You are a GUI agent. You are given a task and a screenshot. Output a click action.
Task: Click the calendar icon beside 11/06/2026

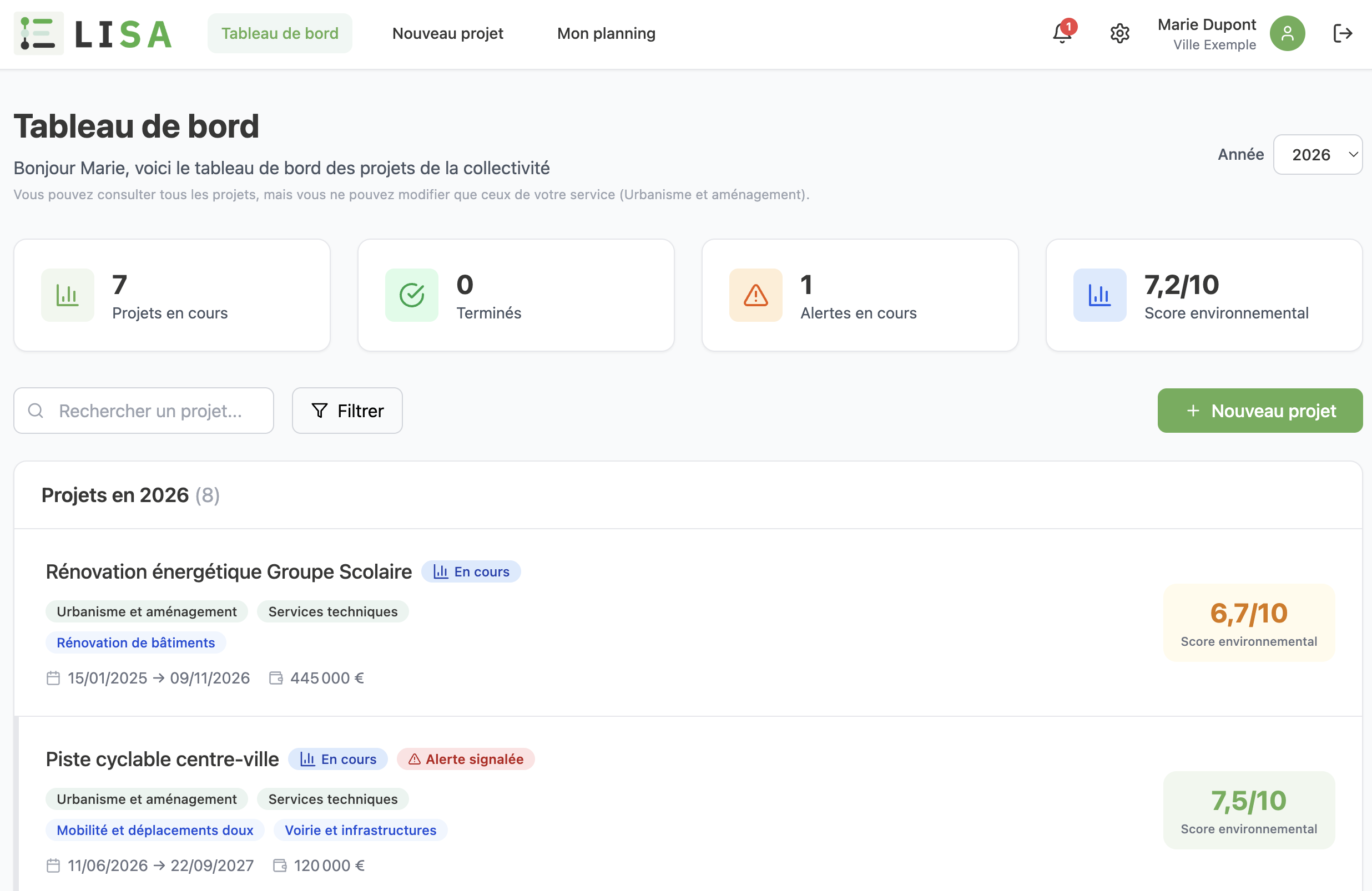[53, 865]
